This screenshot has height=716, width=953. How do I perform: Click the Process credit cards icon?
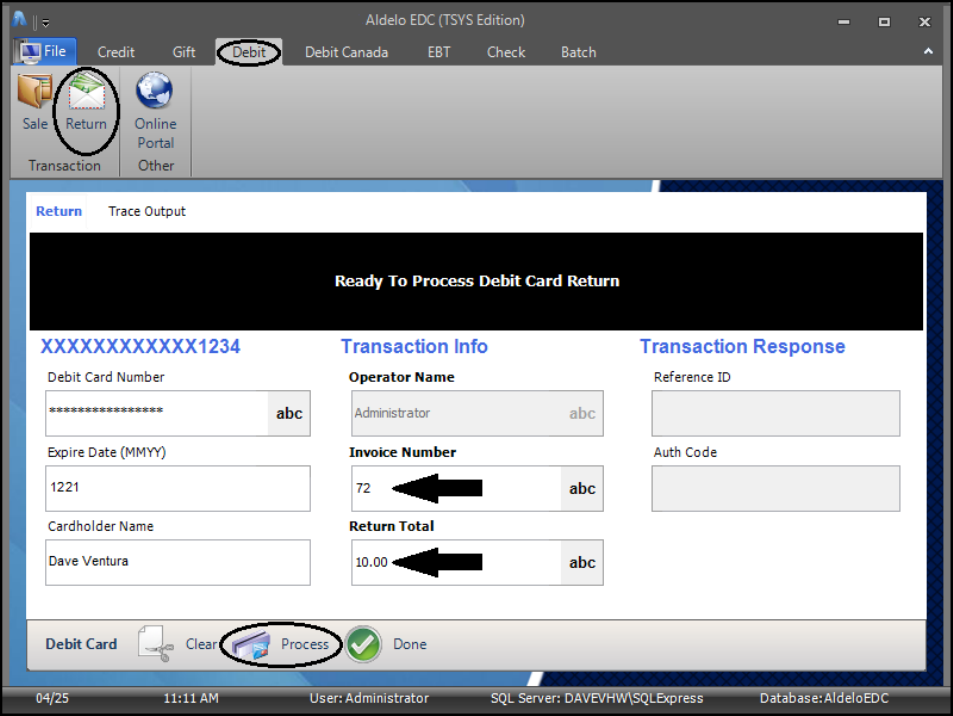point(251,645)
